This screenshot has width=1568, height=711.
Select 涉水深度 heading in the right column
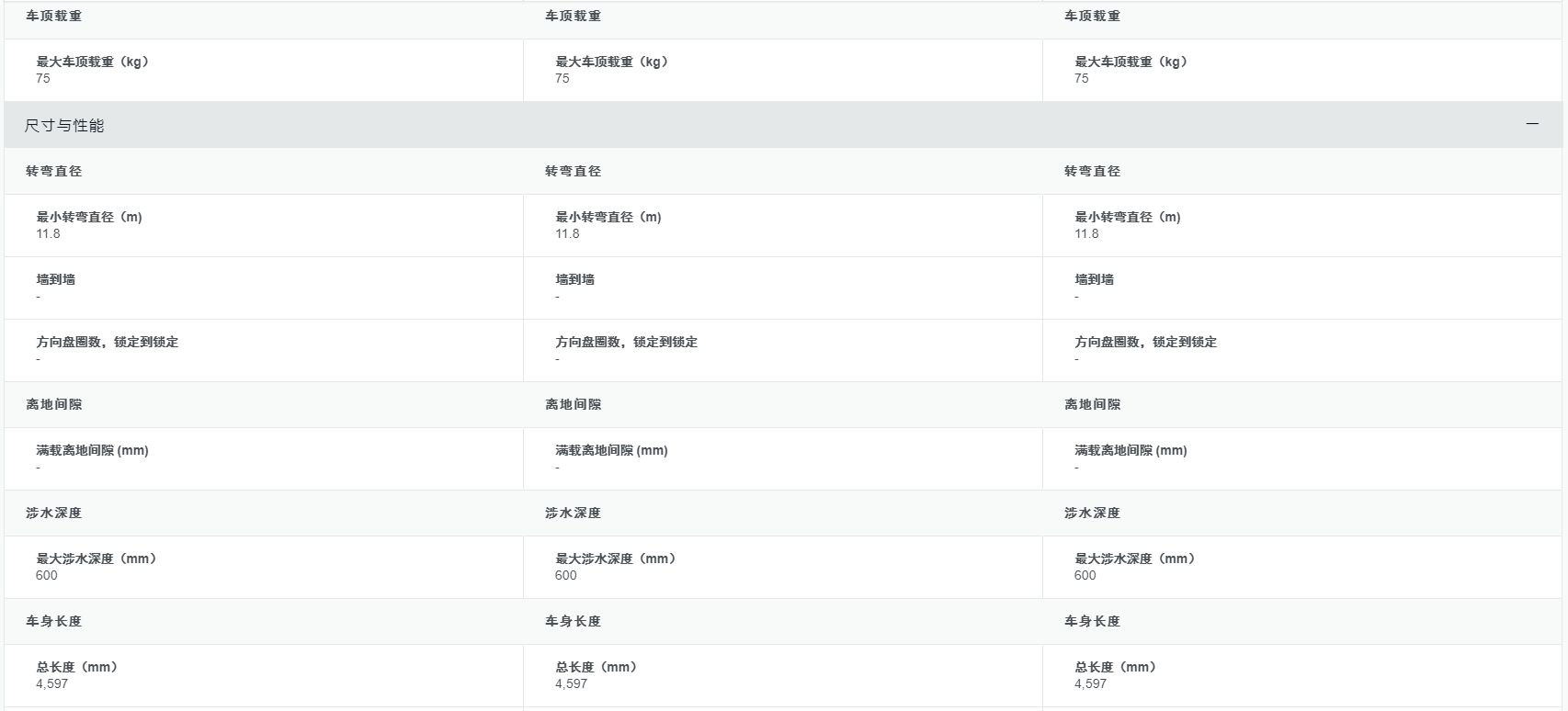pyautogui.click(x=1092, y=513)
